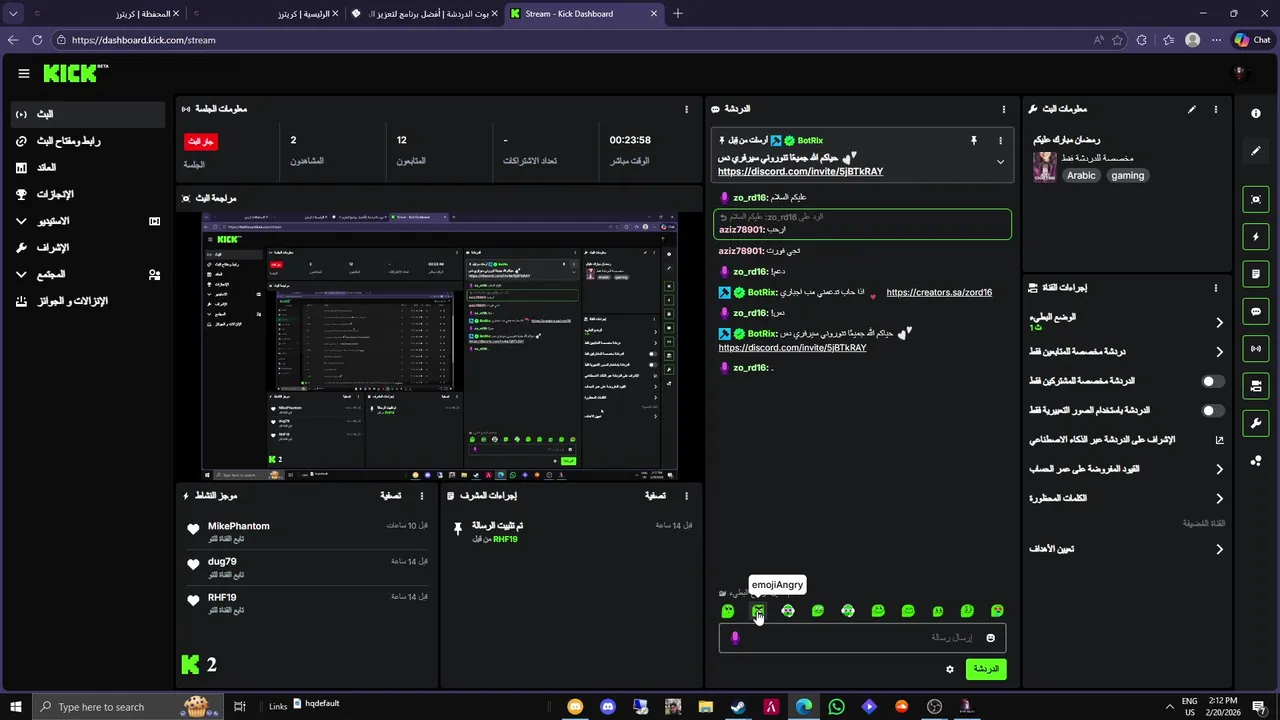Click the stream preview thumbnail
1280x720 pixels.
pyautogui.click(x=439, y=346)
